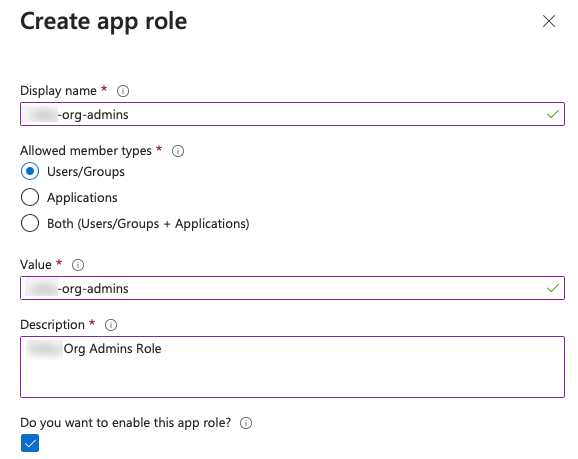Open info tooltip beside Description label
Screen dimensions: 578x459
coord(111,325)
